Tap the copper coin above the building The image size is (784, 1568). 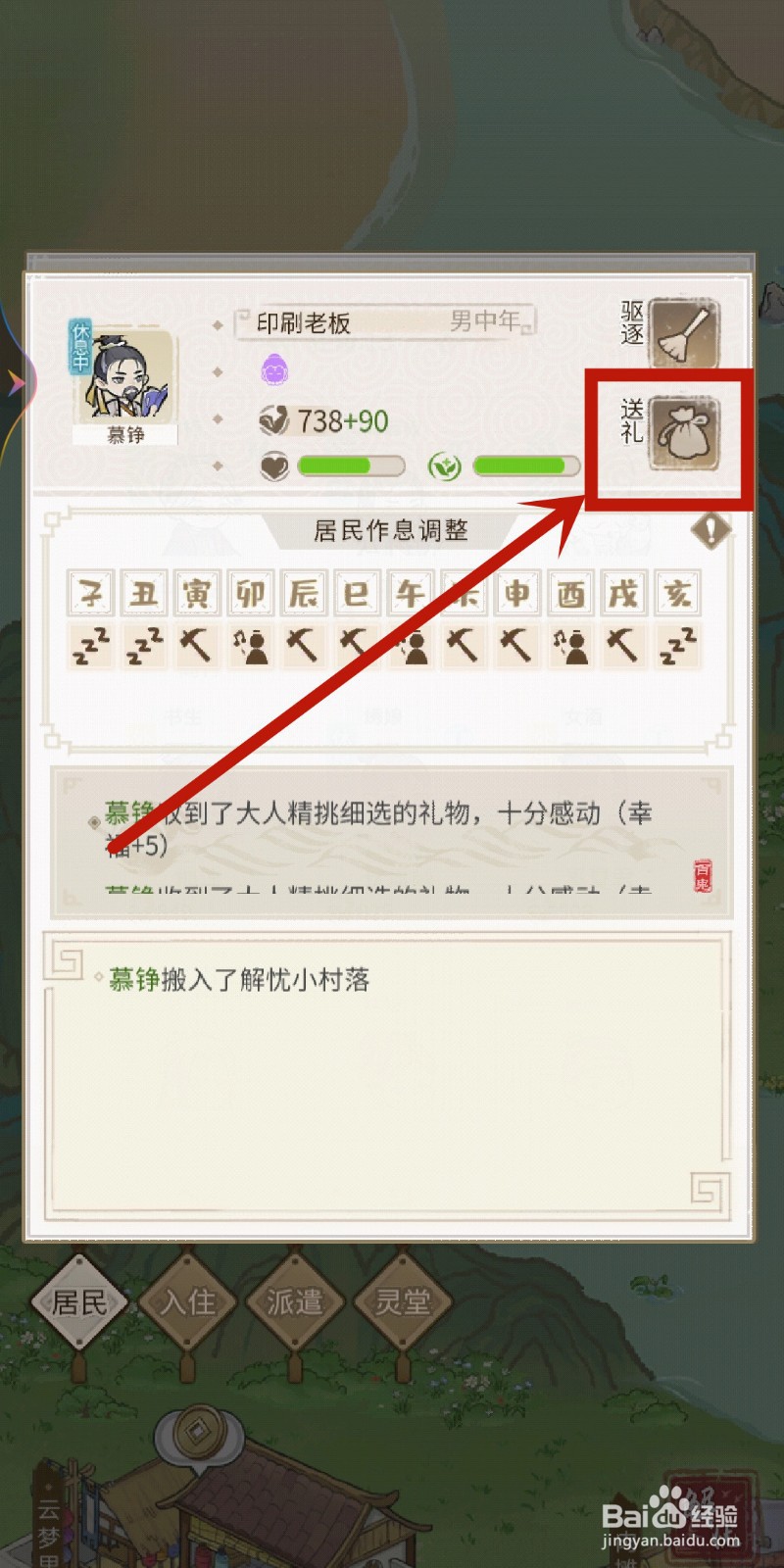200,1435
